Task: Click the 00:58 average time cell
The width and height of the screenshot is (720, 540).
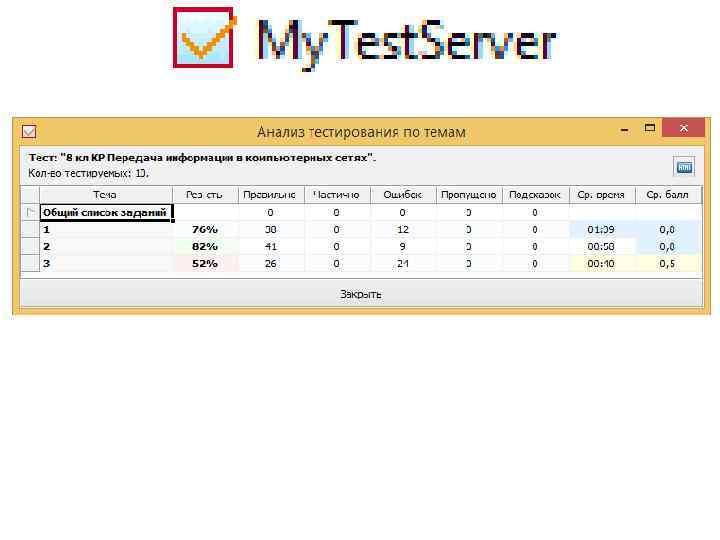Action: point(601,247)
